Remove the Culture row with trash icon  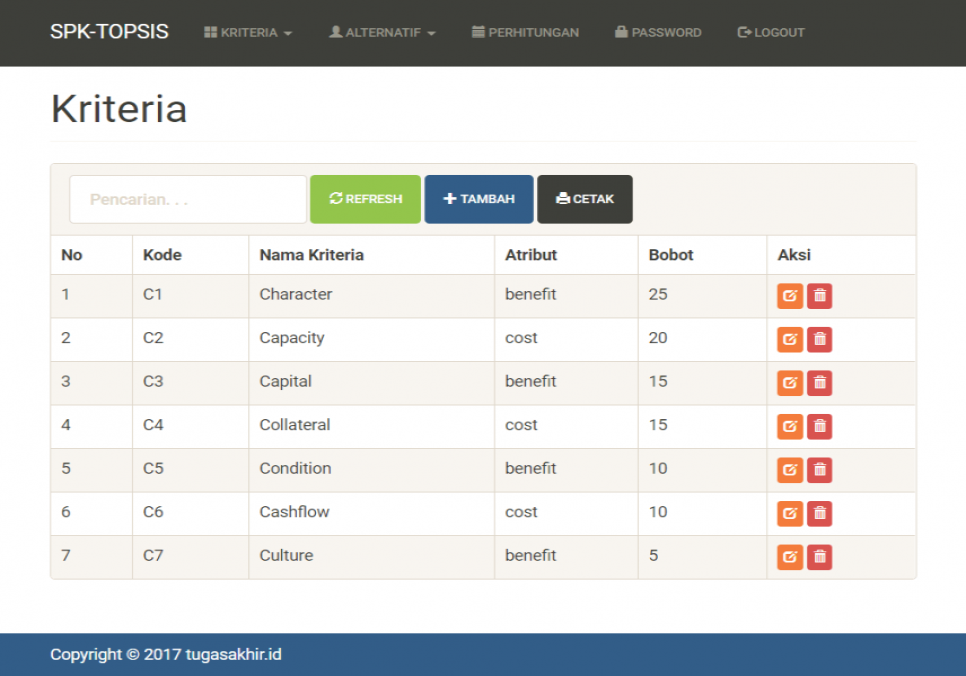[820, 557]
